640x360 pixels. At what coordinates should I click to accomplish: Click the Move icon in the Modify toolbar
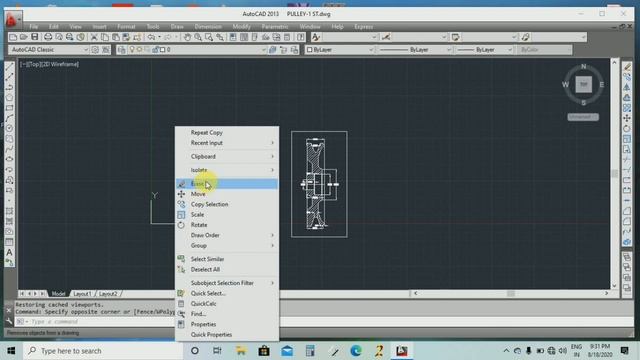click(627, 118)
